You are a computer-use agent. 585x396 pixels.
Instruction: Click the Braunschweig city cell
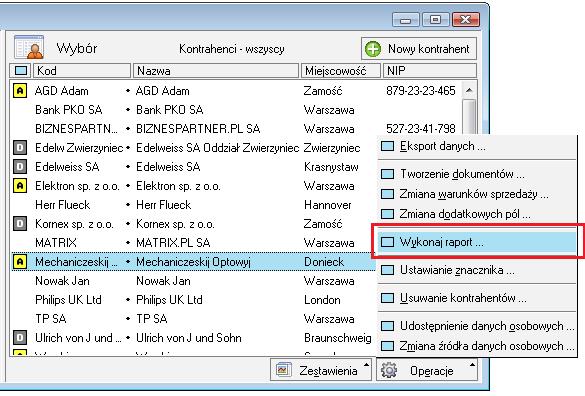point(338,338)
